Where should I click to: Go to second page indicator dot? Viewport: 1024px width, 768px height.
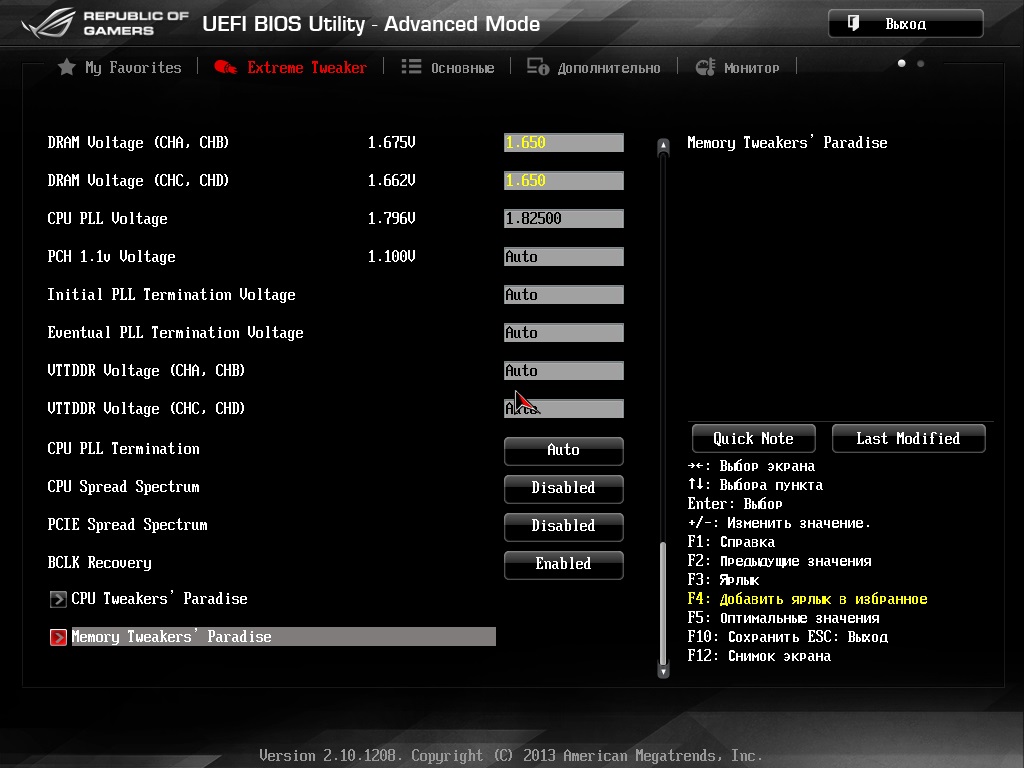tap(921, 63)
